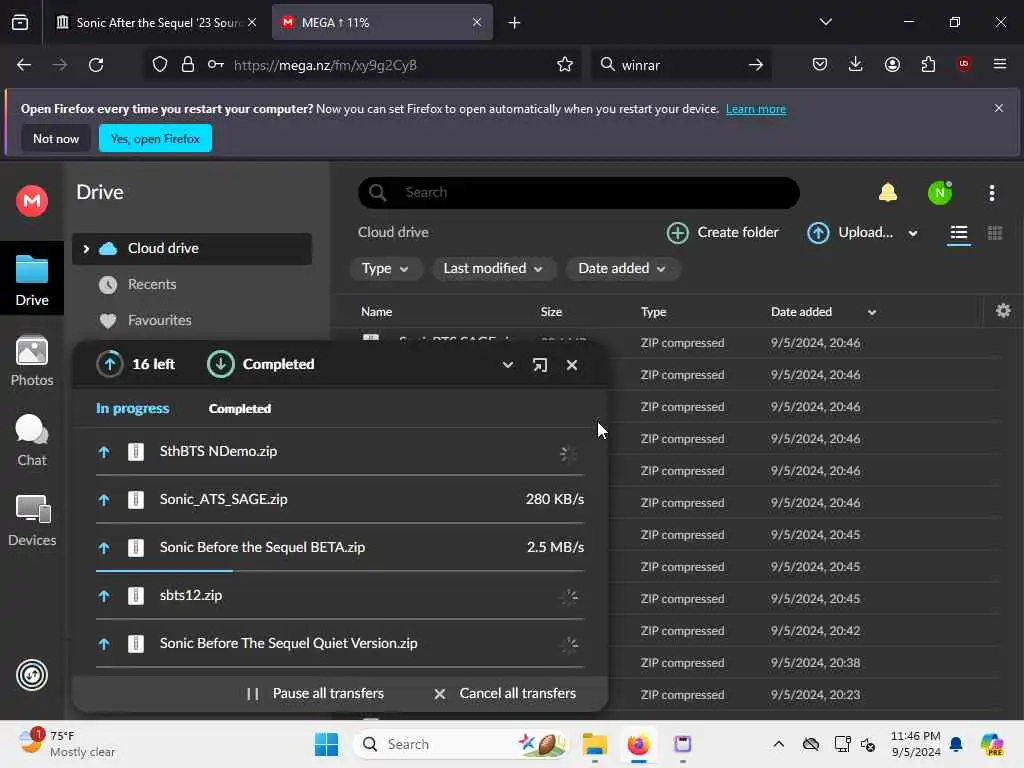This screenshot has height=768, width=1024.
Task: Submit the winrar search with arrow
Action: coord(756,65)
